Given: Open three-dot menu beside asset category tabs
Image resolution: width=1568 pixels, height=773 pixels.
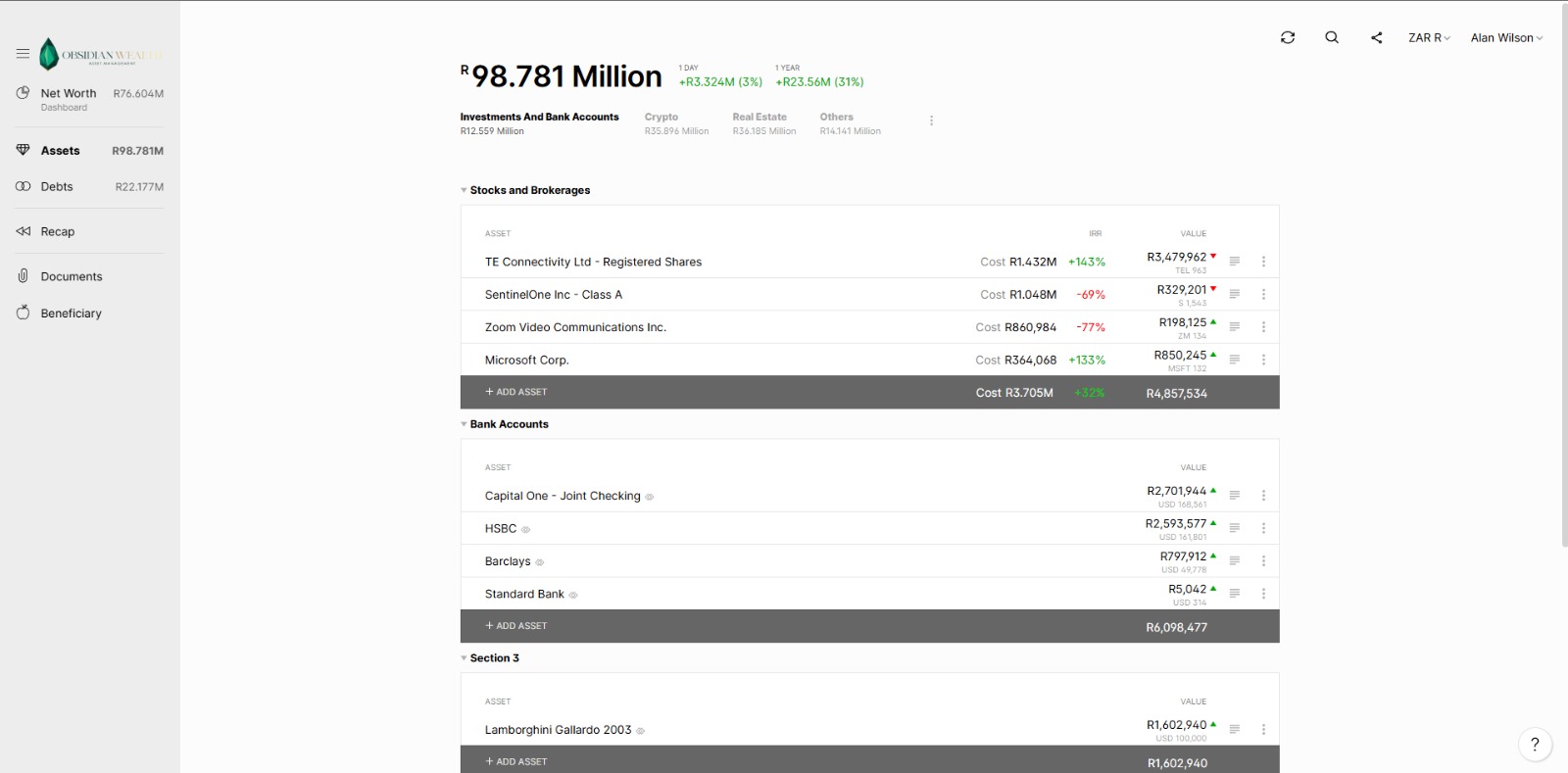Looking at the screenshot, I should tap(931, 121).
